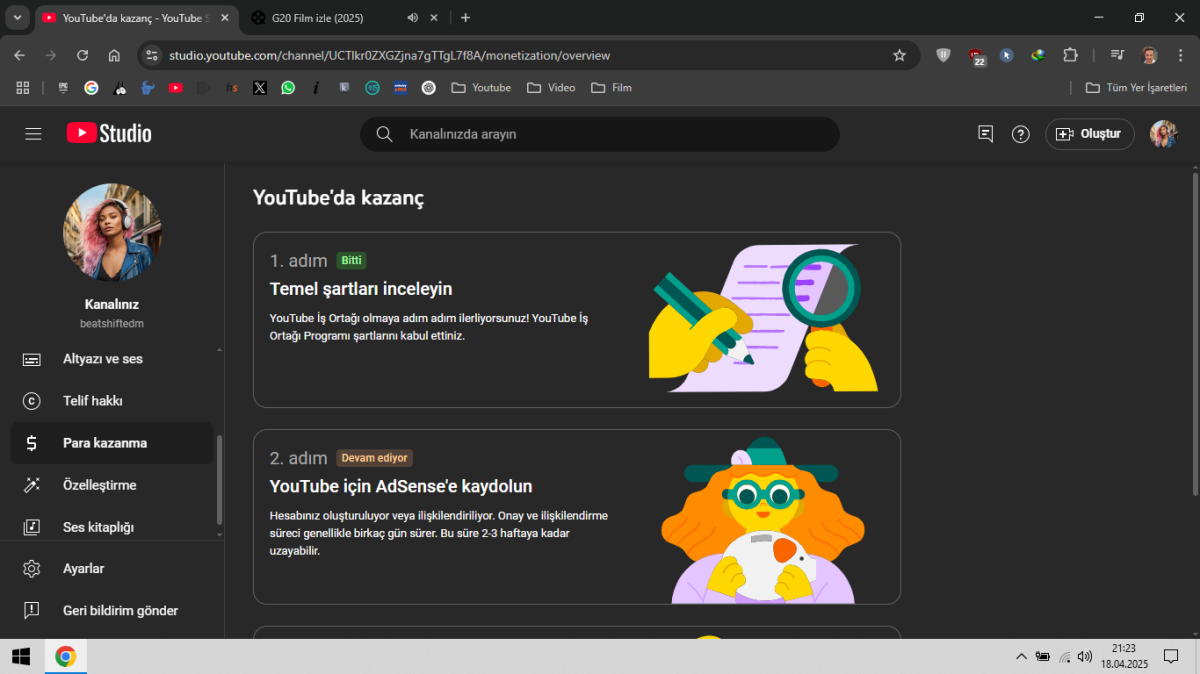
Task: Click the music note icon beside Ses kitaplığı
Action: click(x=32, y=527)
